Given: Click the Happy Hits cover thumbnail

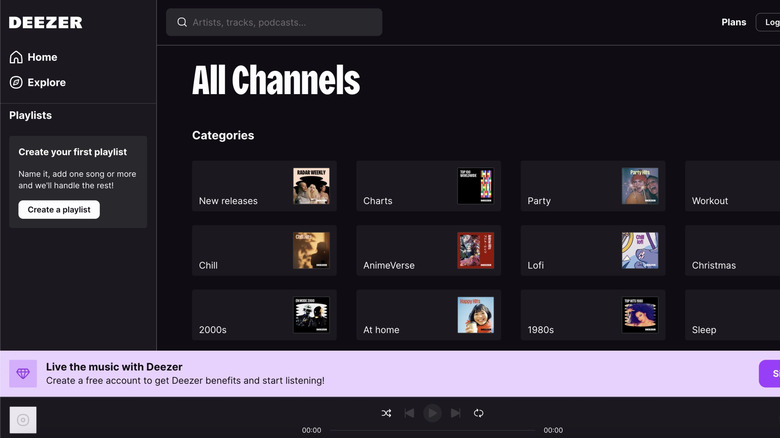Looking at the screenshot, I should pyautogui.click(x=476, y=315).
